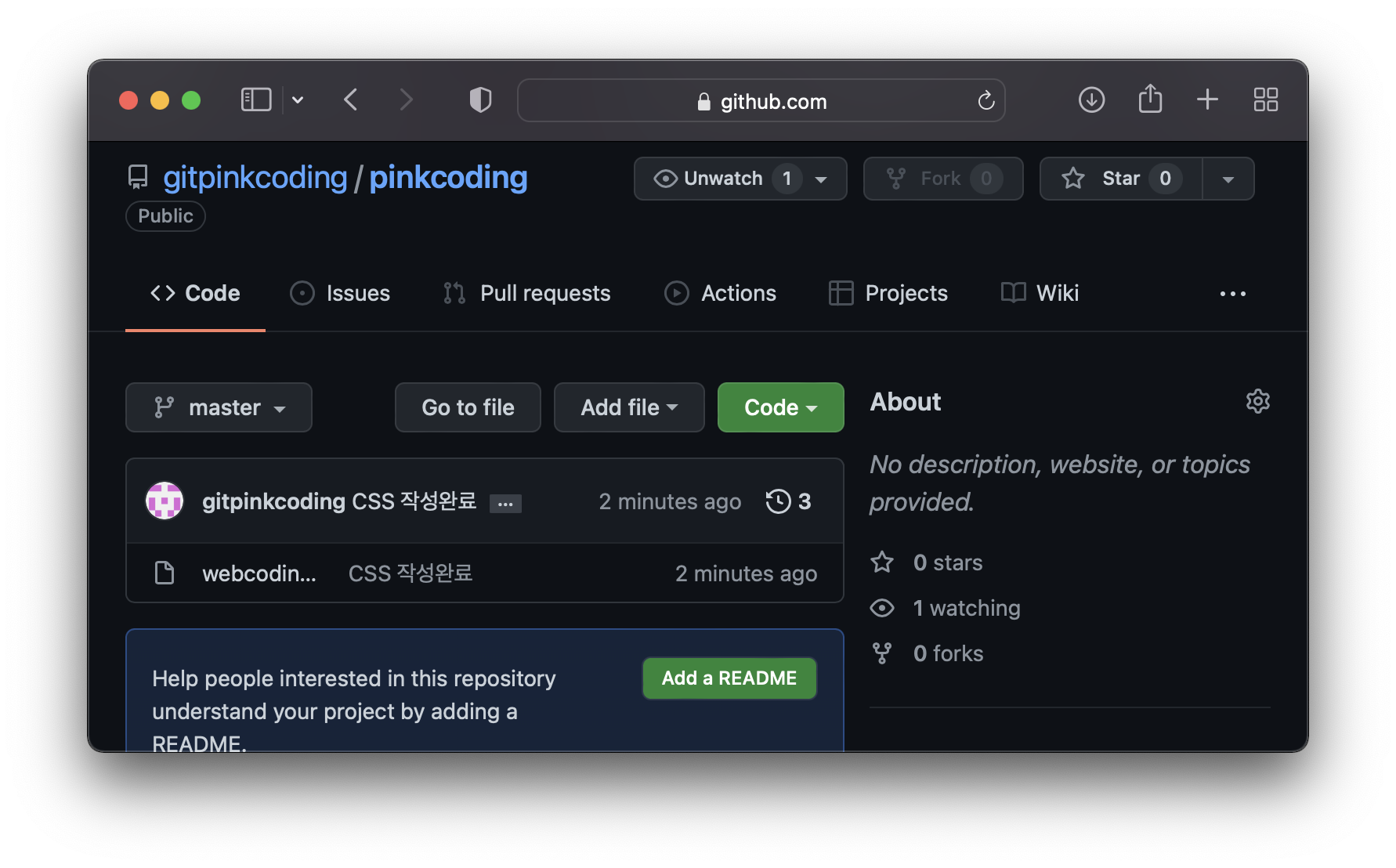The width and height of the screenshot is (1396, 868).
Task: Open the green Code clone dropdown
Action: pyautogui.click(x=780, y=407)
